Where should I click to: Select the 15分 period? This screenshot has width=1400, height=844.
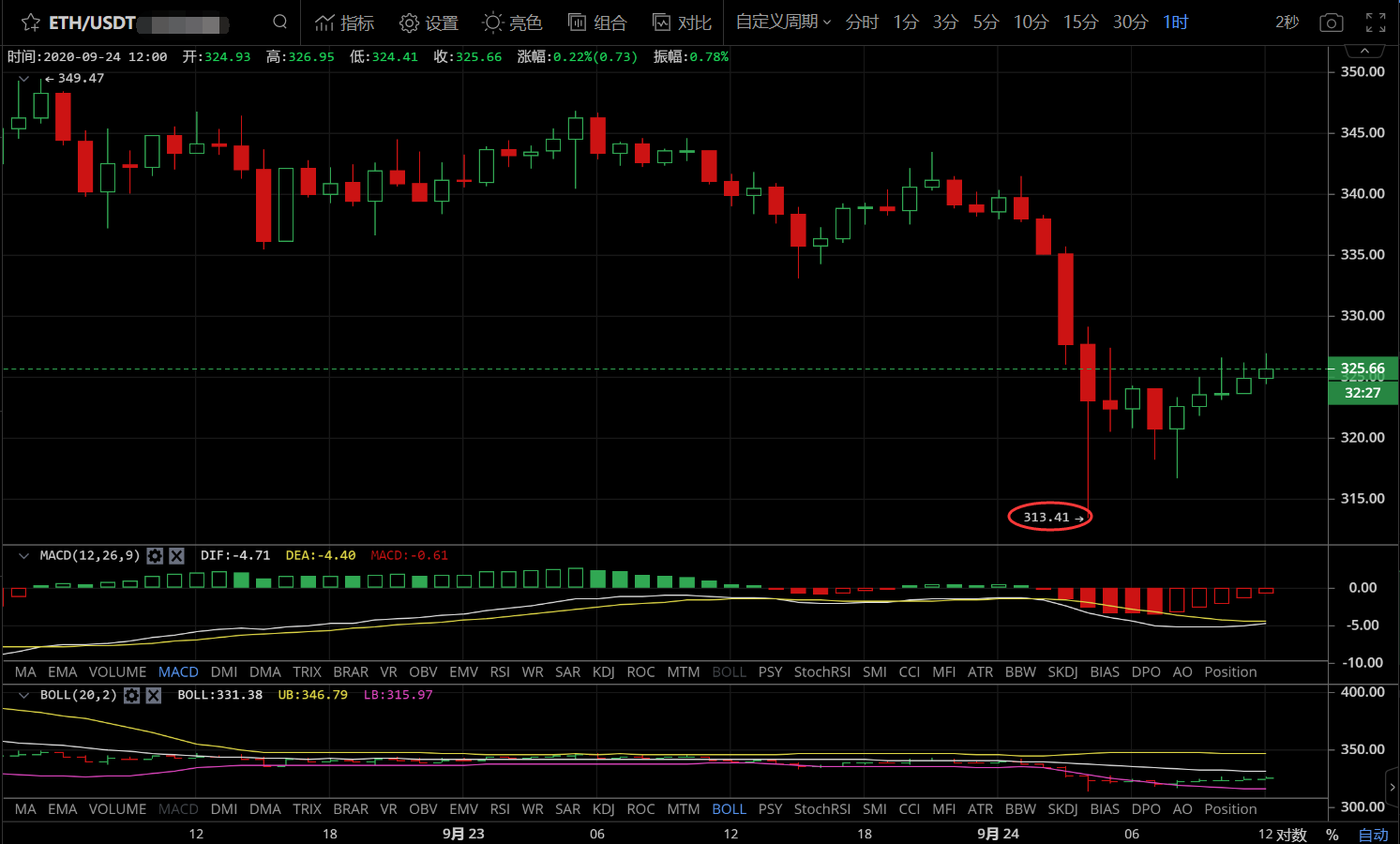coord(1080,22)
